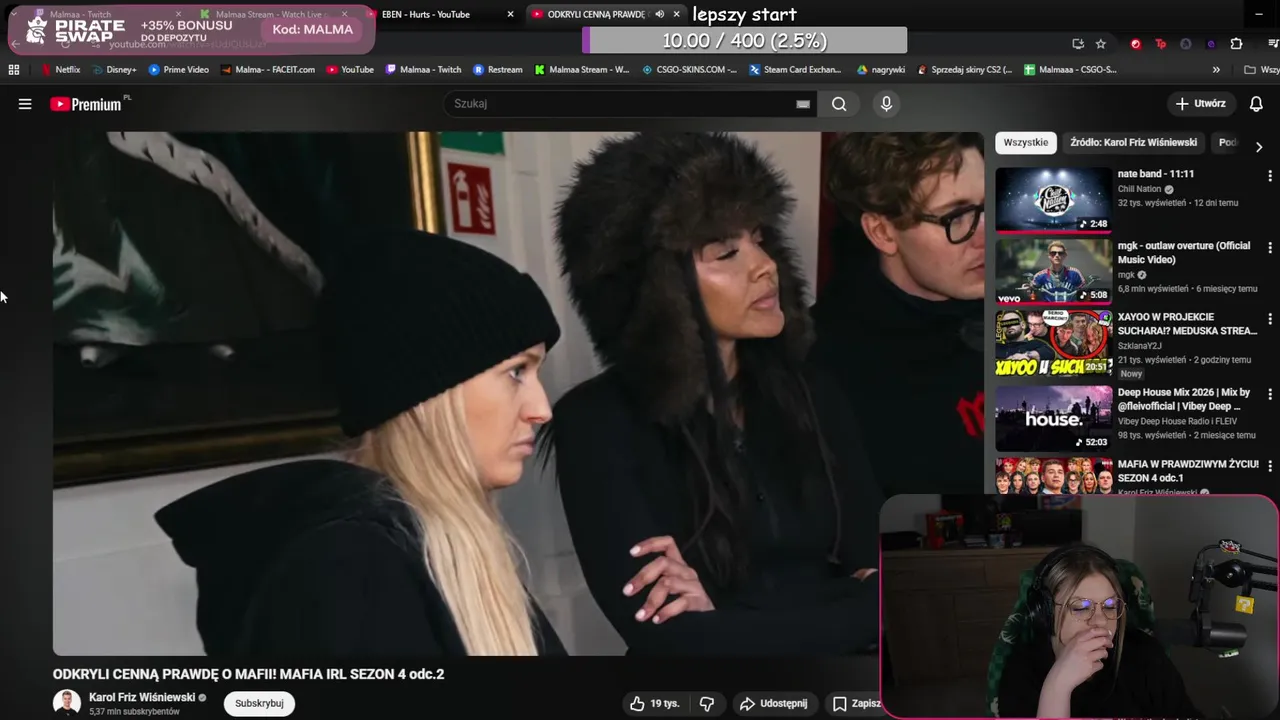This screenshot has height=720, width=1280.
Task: Open the Restream bookmark
Action: click(498, 70)
